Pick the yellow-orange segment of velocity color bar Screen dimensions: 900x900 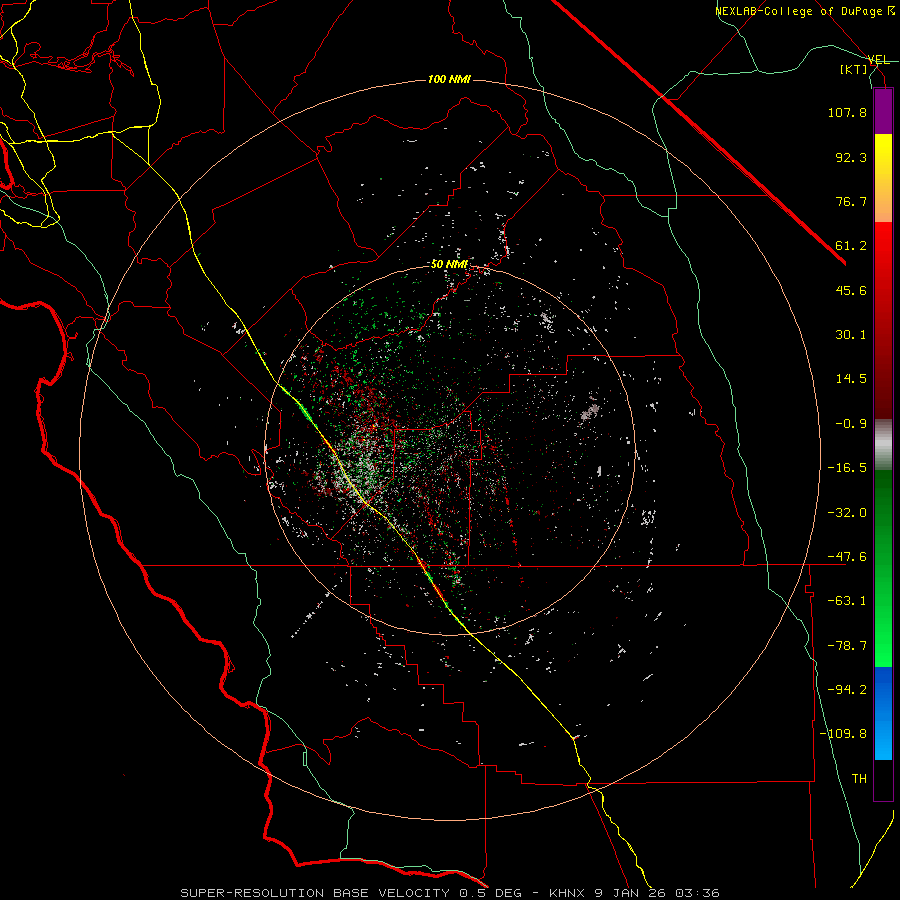(x=883, y=178)
